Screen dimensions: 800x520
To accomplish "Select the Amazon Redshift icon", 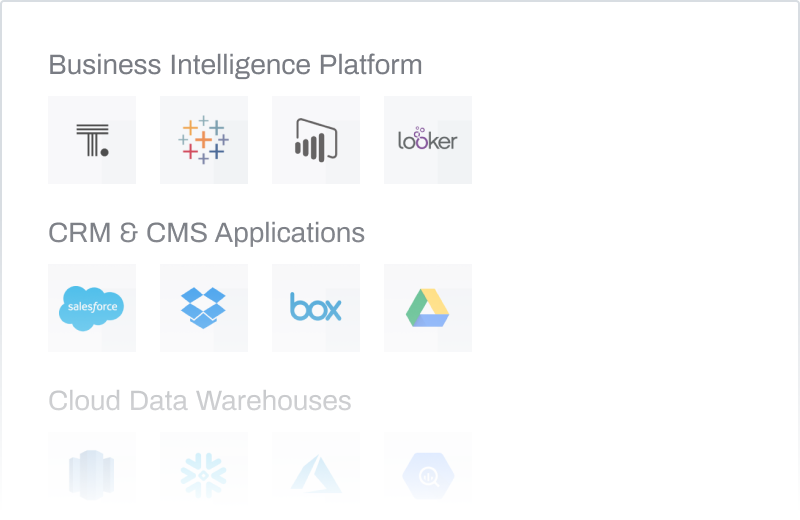I will click(92, 472).
